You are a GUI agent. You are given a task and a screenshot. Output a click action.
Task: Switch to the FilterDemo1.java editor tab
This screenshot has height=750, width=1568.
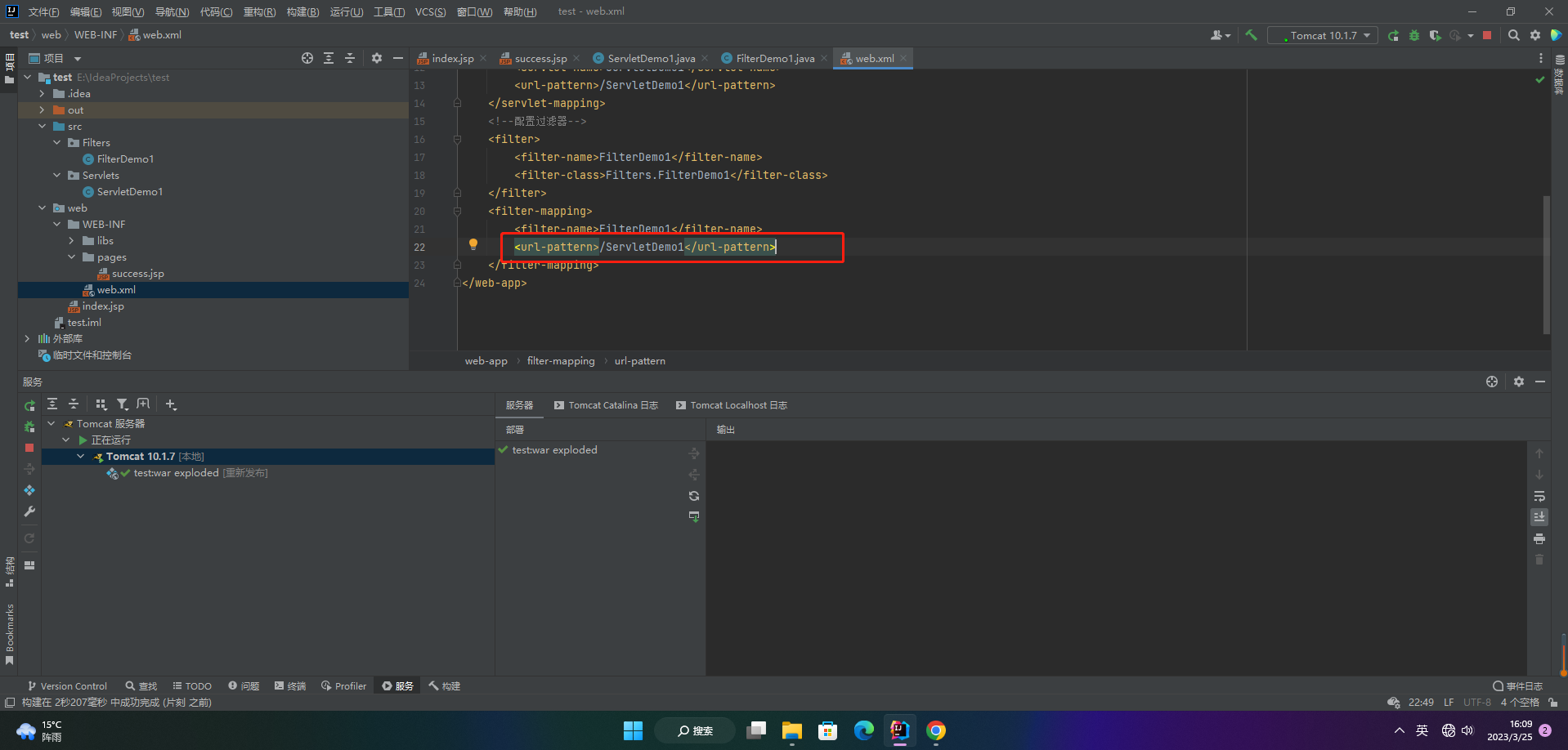point(774,58)
